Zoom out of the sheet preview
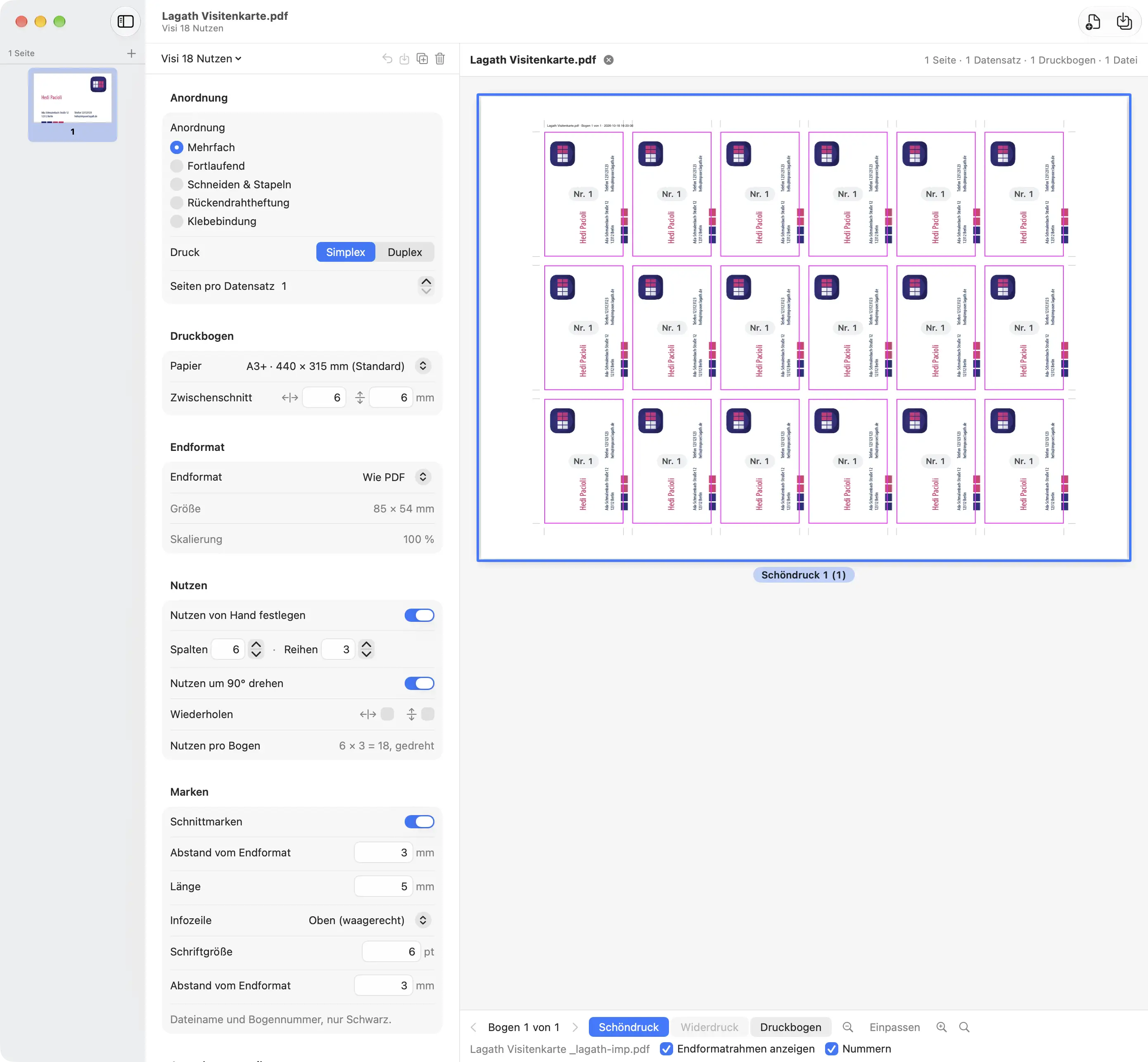Viewport: 1148px width, 1062px height. coord(848,1027)
